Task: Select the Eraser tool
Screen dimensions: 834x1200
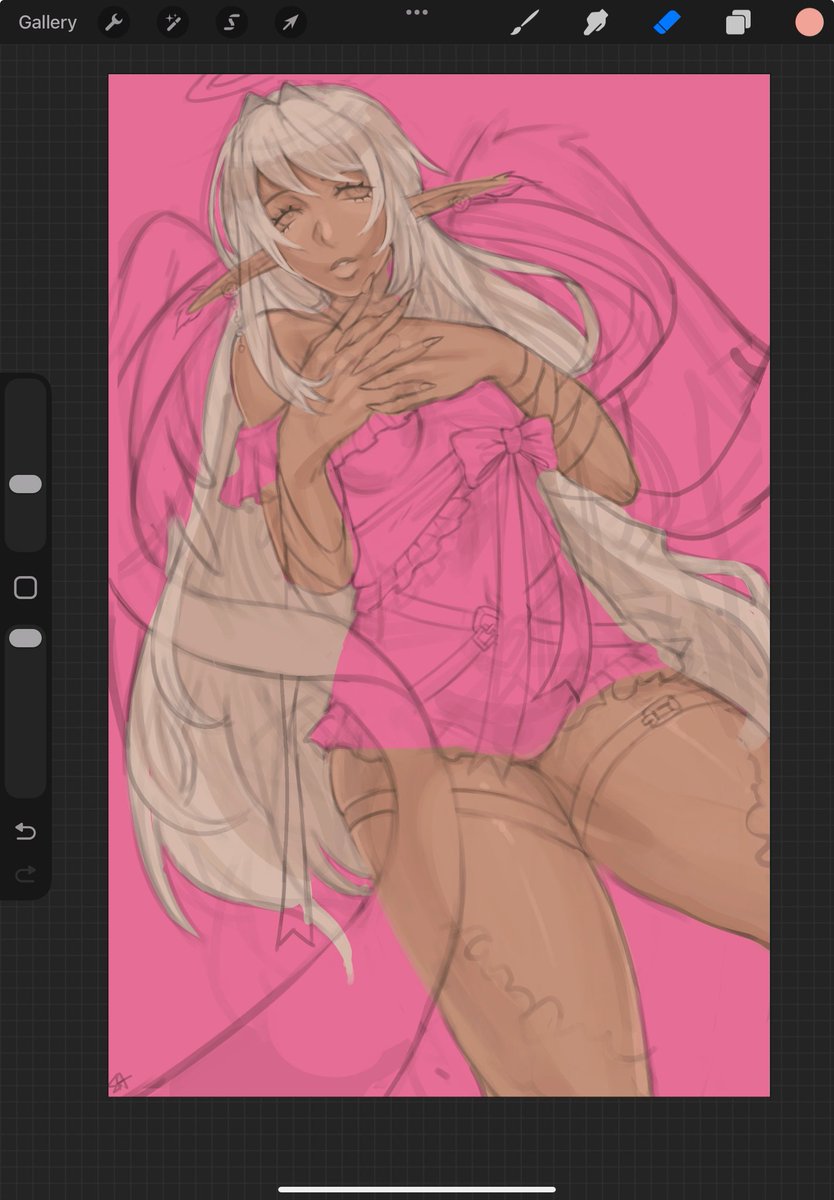Action: coord(667,22)
